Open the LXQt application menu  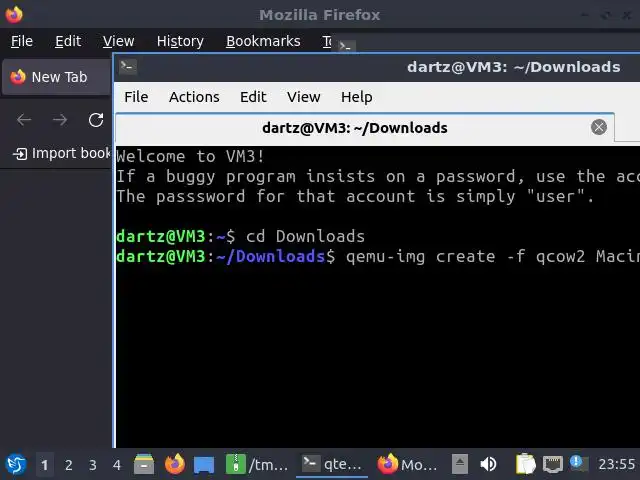coord(16,464)
